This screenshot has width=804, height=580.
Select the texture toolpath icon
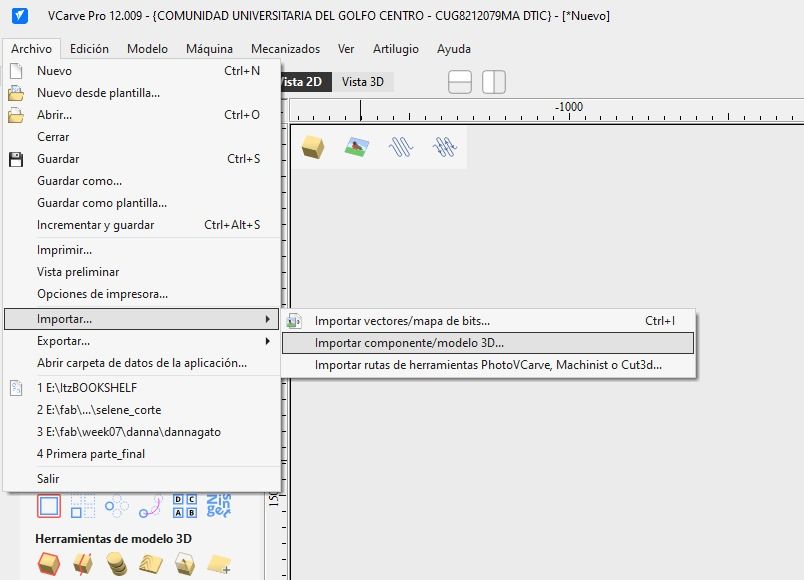click(446, 145)
